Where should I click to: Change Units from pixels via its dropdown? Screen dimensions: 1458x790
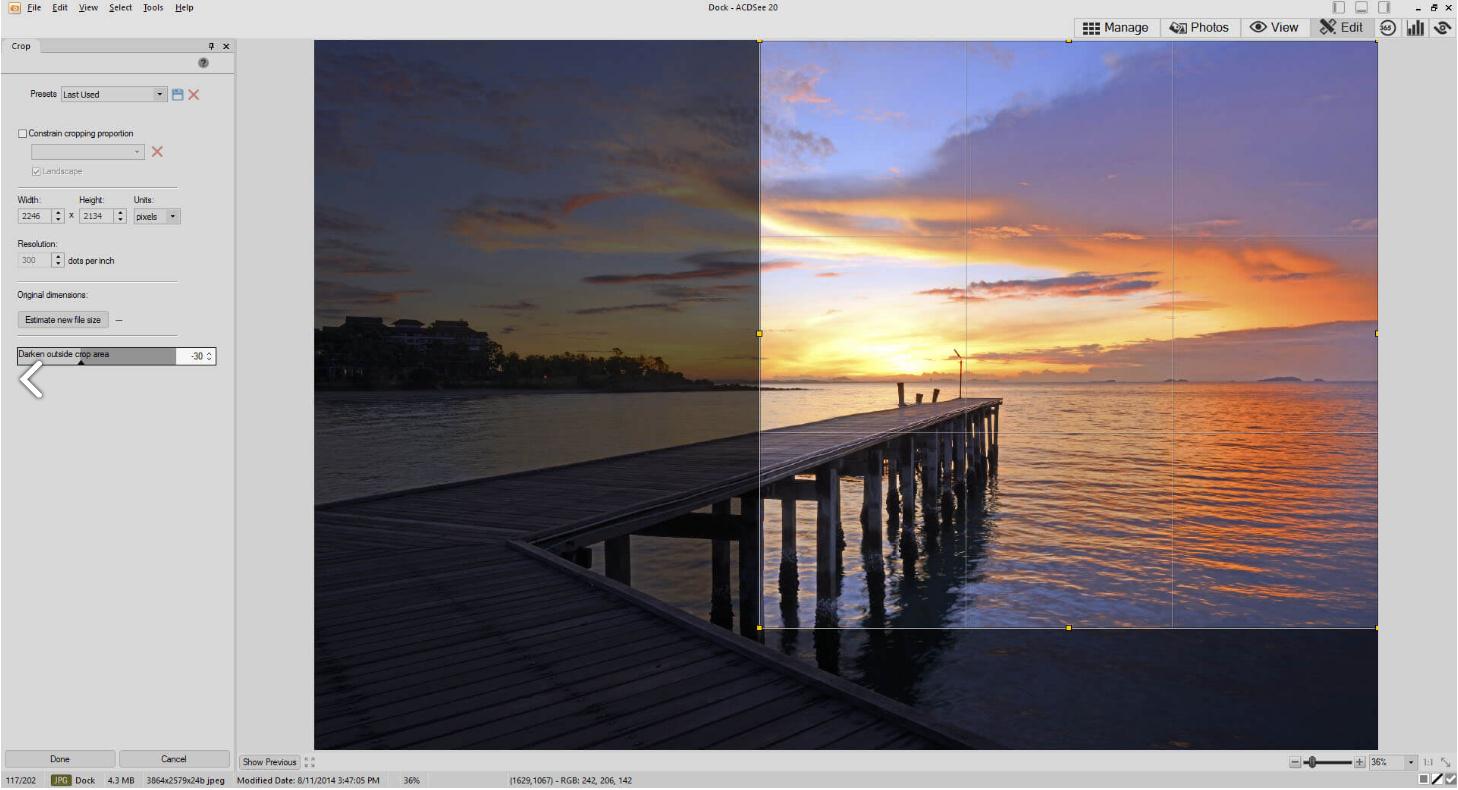(172, 216)
